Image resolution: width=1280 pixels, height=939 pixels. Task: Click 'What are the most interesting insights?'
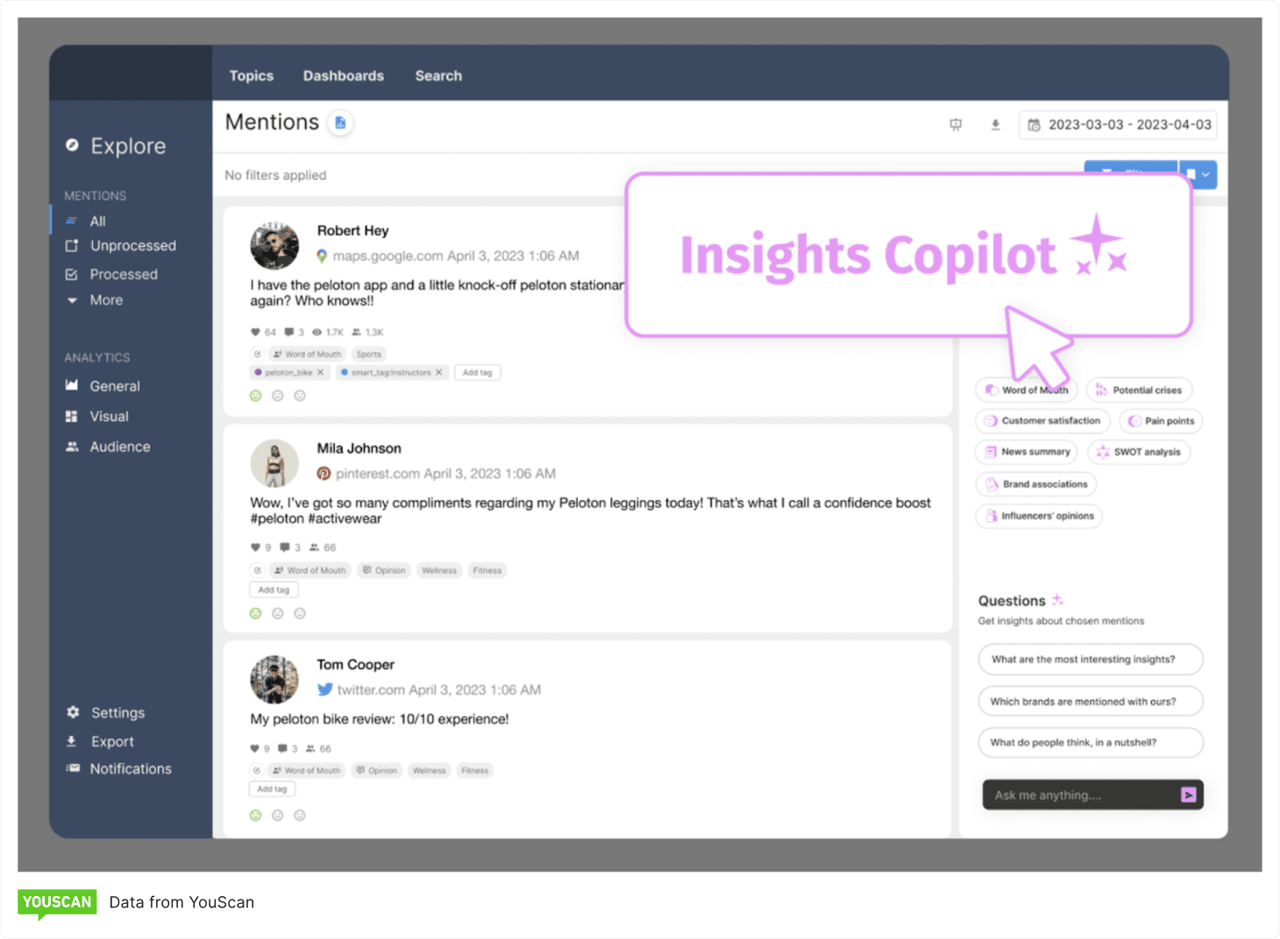(1090, 659)
